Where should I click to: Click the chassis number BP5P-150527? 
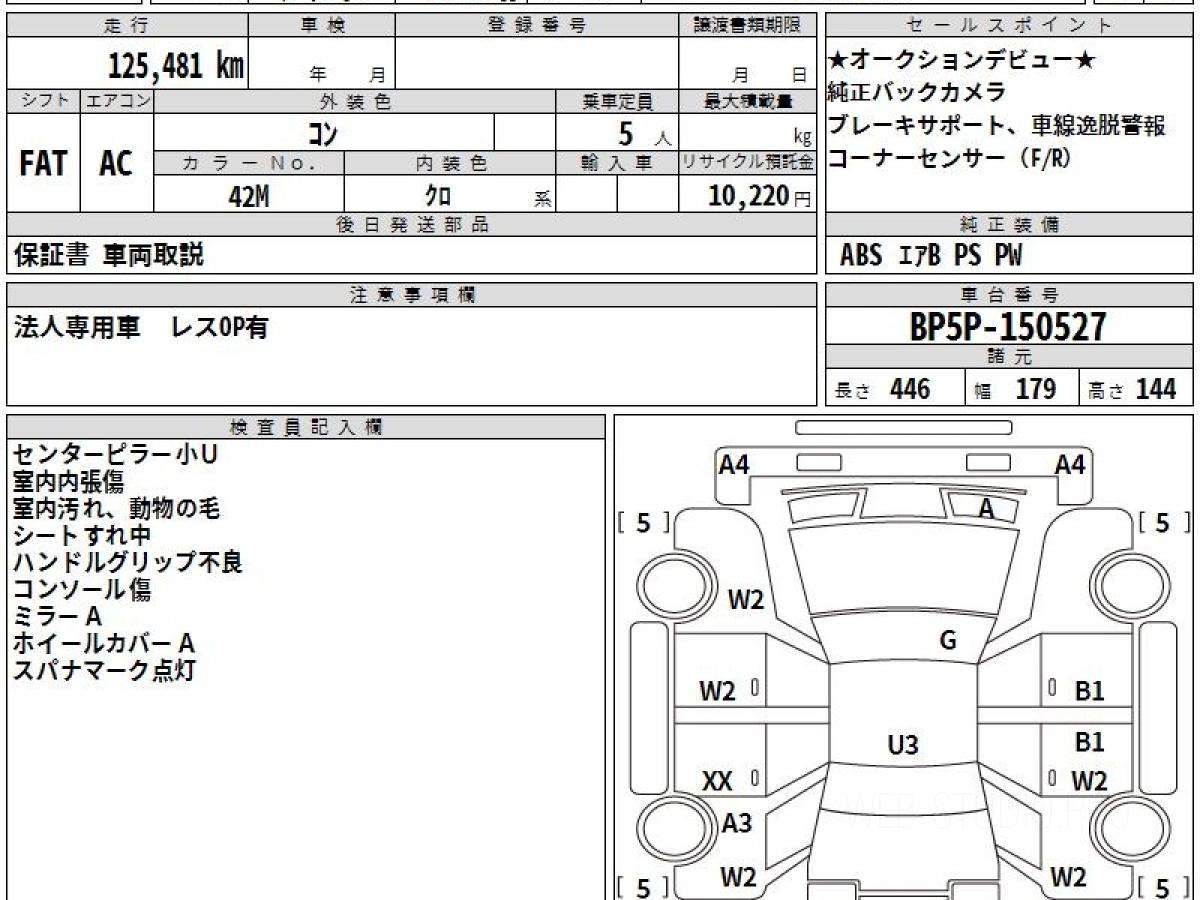(x=1008, y=327)
